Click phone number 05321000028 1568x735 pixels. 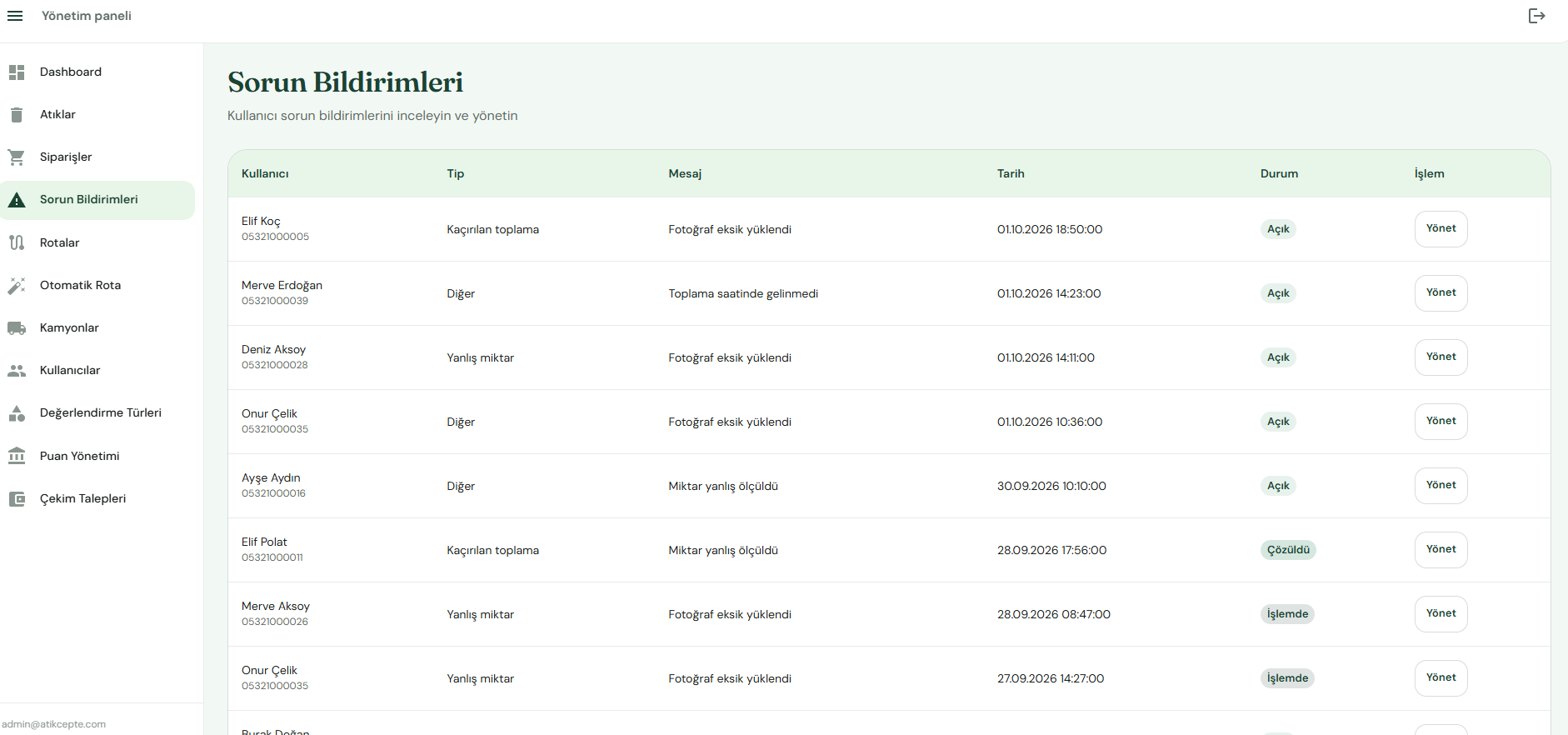tap(275, 365)
